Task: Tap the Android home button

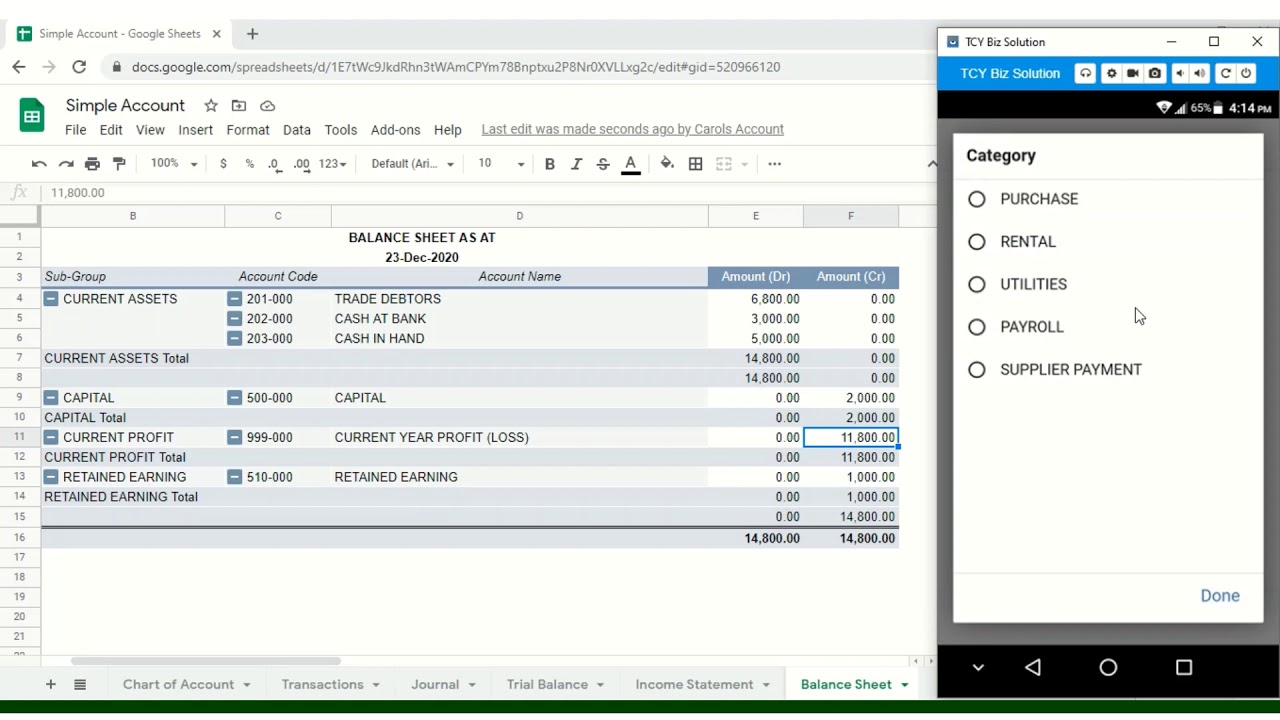Action: [1108, 667]
